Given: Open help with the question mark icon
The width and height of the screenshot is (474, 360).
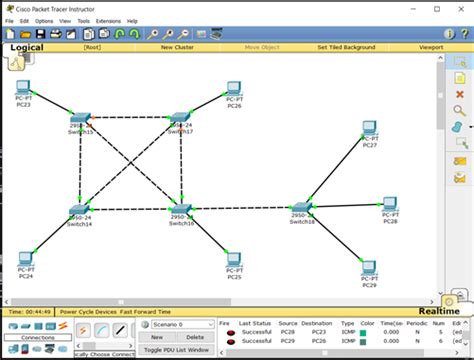Looking at the screenshot, I should coord(464,34).
